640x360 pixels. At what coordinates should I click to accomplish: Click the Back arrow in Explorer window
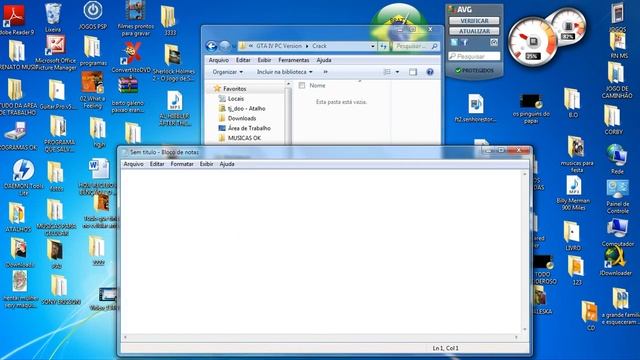(x=211, y=46)
